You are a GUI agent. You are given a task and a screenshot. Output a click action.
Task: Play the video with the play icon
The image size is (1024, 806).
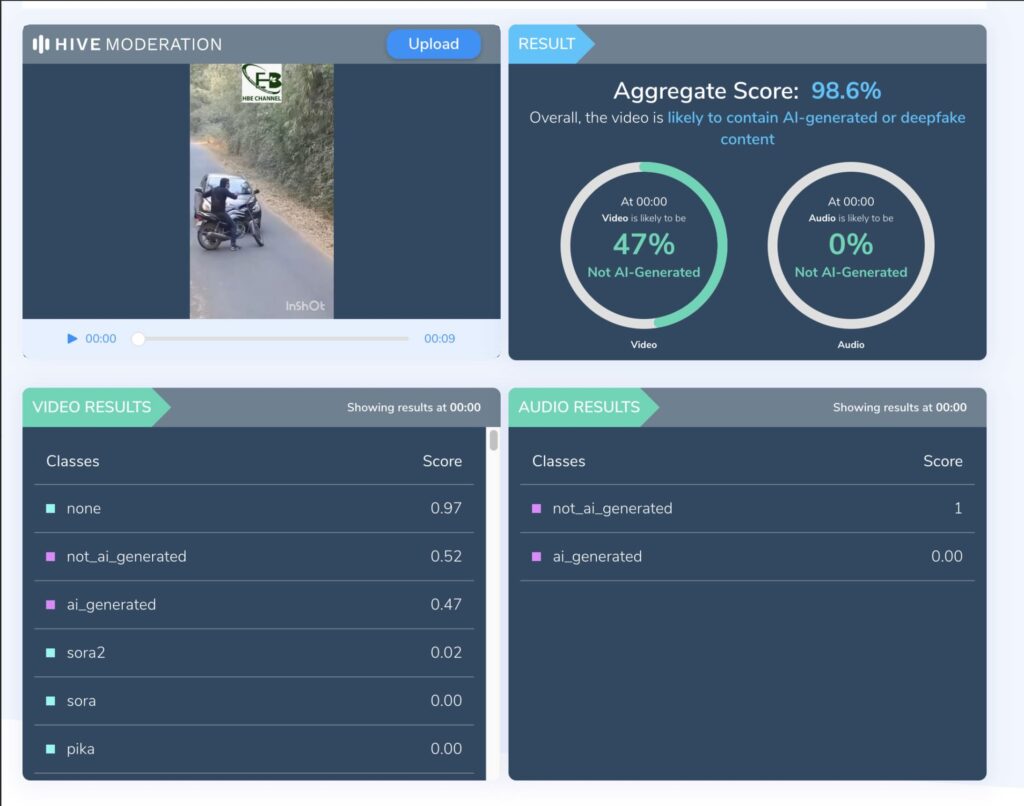click(x=72, y=339)
